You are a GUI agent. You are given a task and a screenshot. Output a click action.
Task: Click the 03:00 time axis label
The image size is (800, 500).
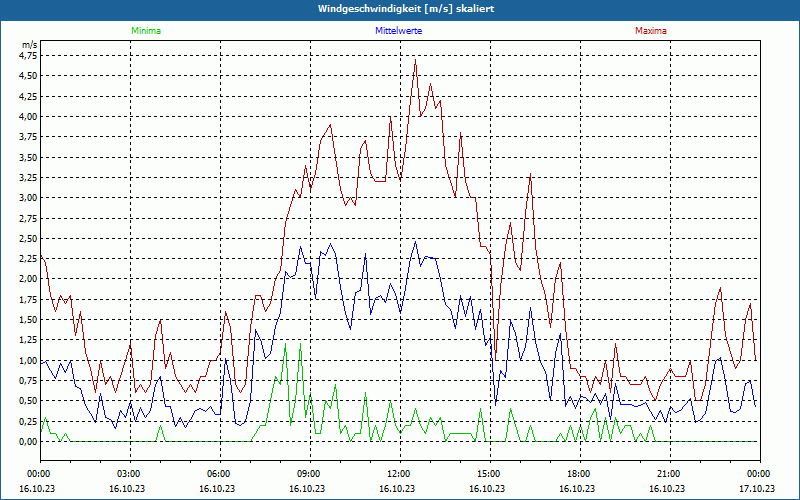tap(130, 474)
